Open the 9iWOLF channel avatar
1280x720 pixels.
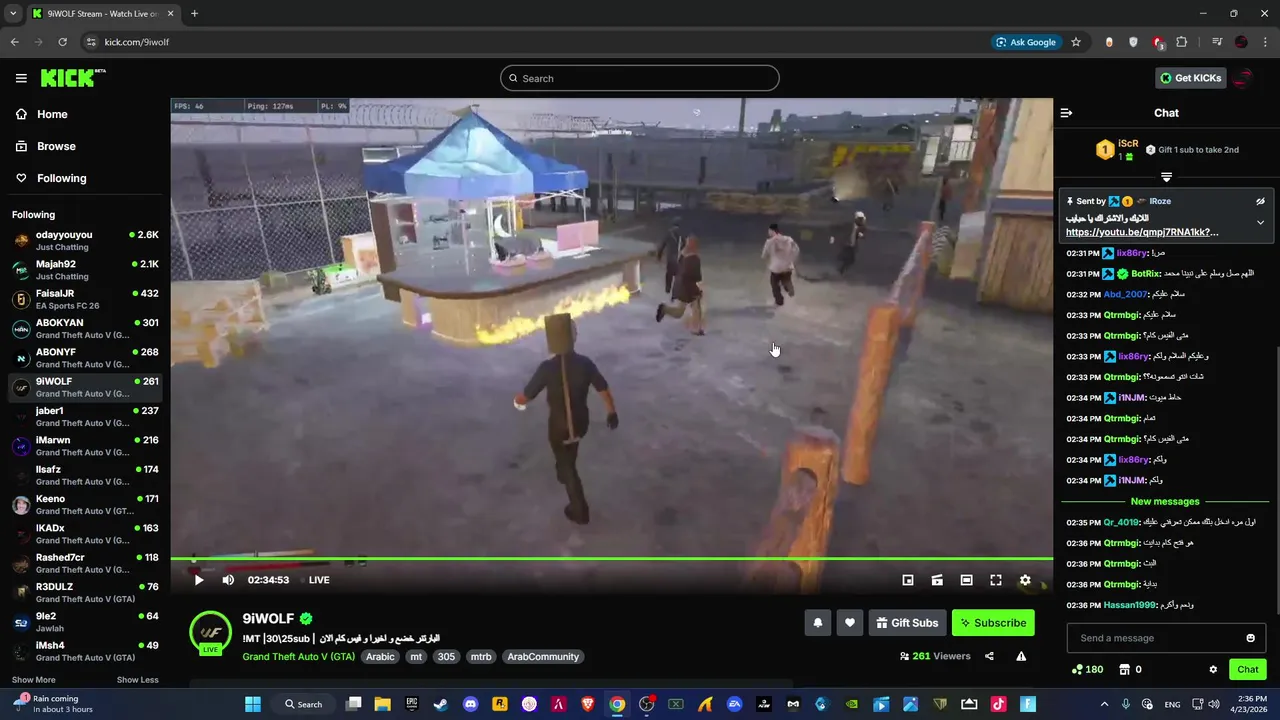pos(211,633)
